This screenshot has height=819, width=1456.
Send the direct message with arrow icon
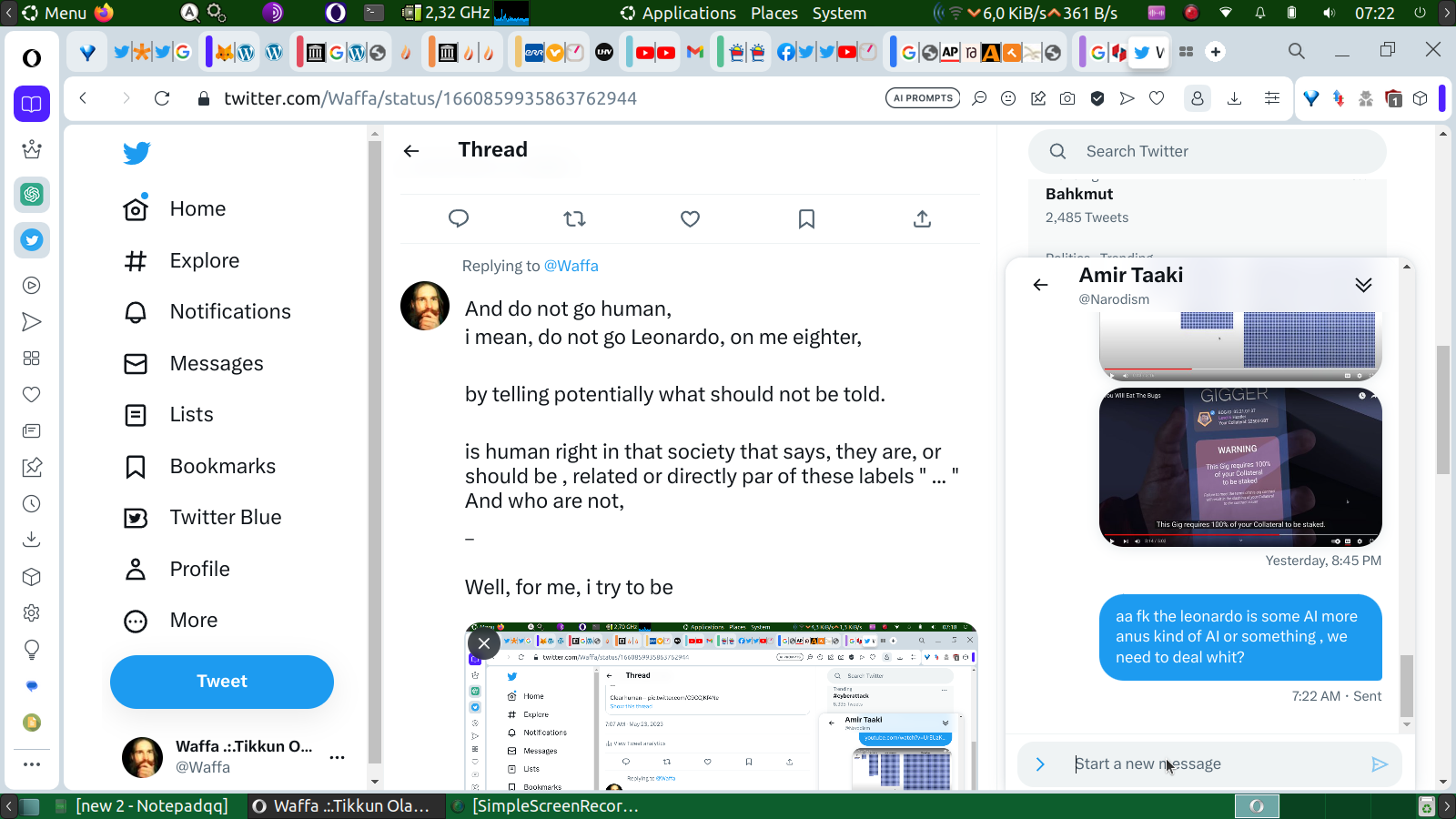1380,764
